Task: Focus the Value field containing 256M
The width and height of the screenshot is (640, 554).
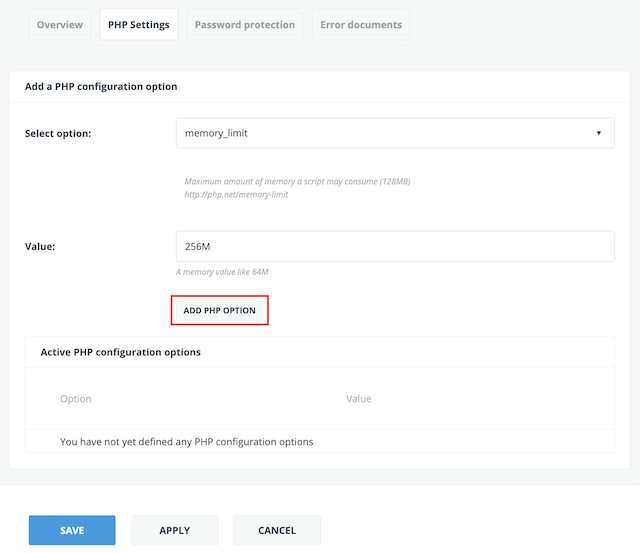Action: pos(395,246)
